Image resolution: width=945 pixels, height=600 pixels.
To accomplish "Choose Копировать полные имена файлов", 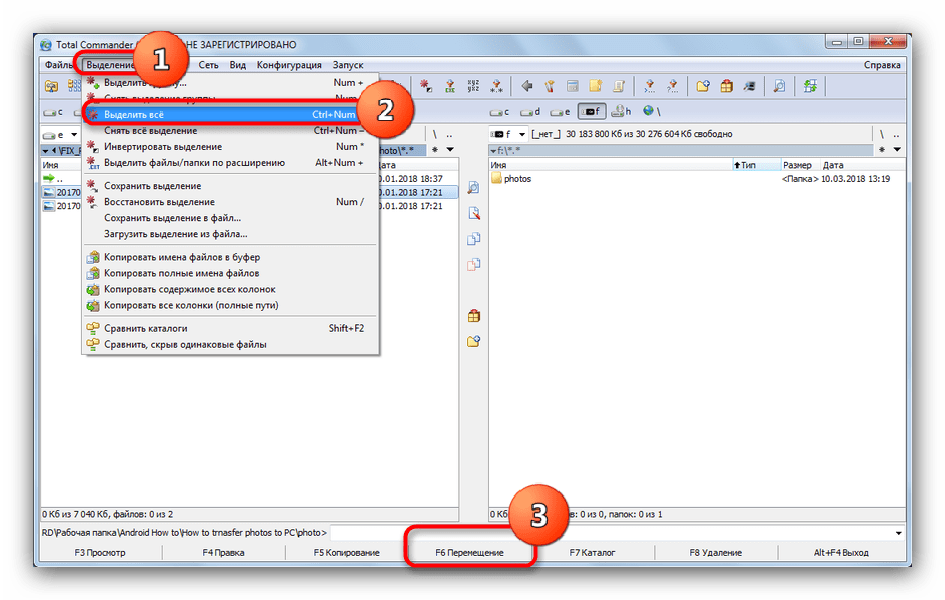I will pos(230,273).
